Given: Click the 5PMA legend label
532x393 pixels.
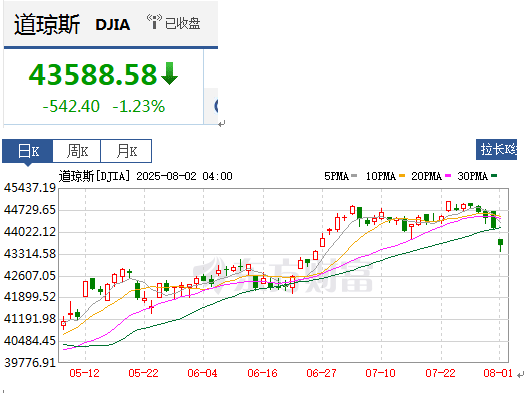Looking at the screenshot, I should pyautogui.click(x=337, y=176).
